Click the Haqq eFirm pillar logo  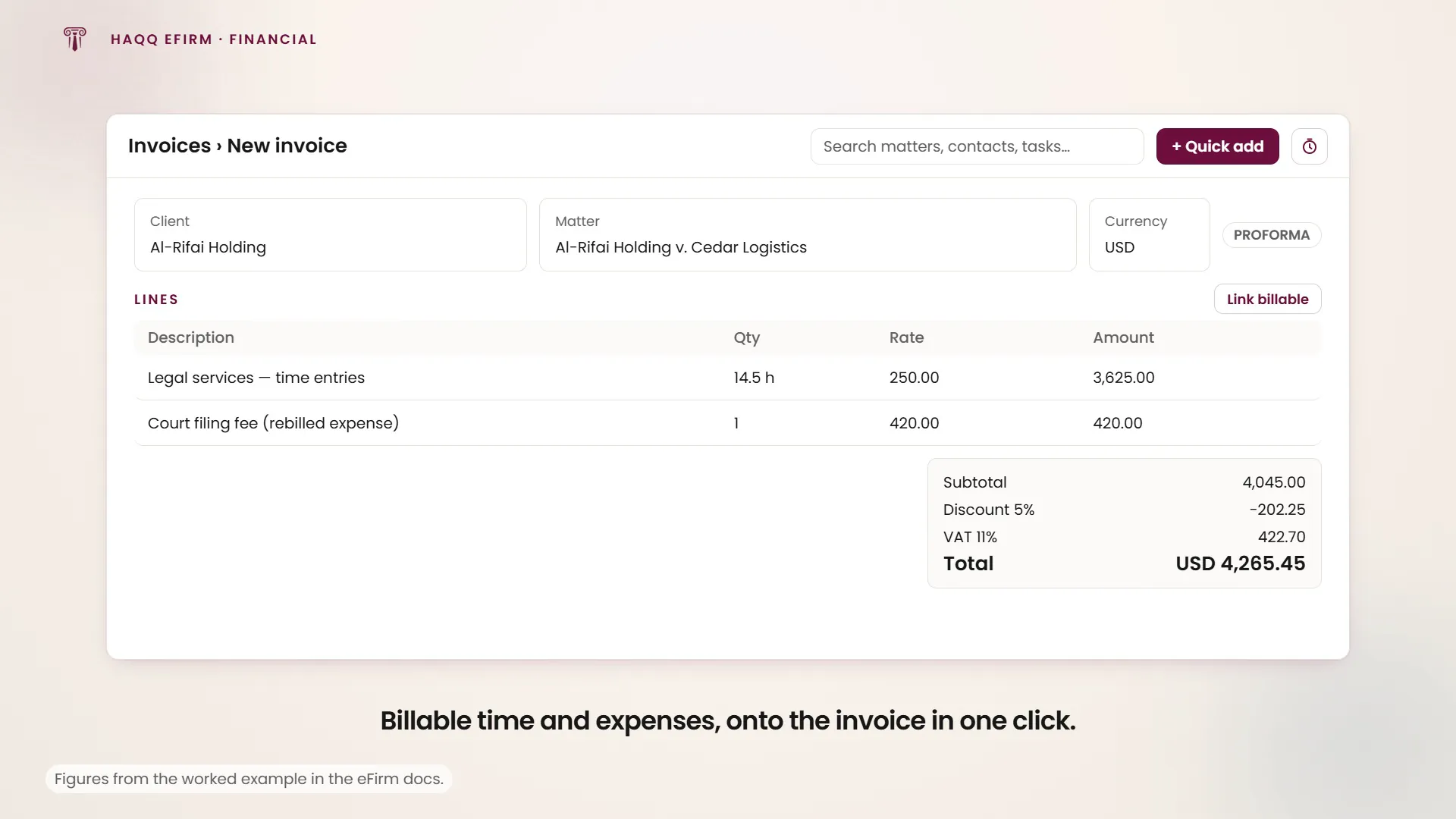tap(74, 39)
